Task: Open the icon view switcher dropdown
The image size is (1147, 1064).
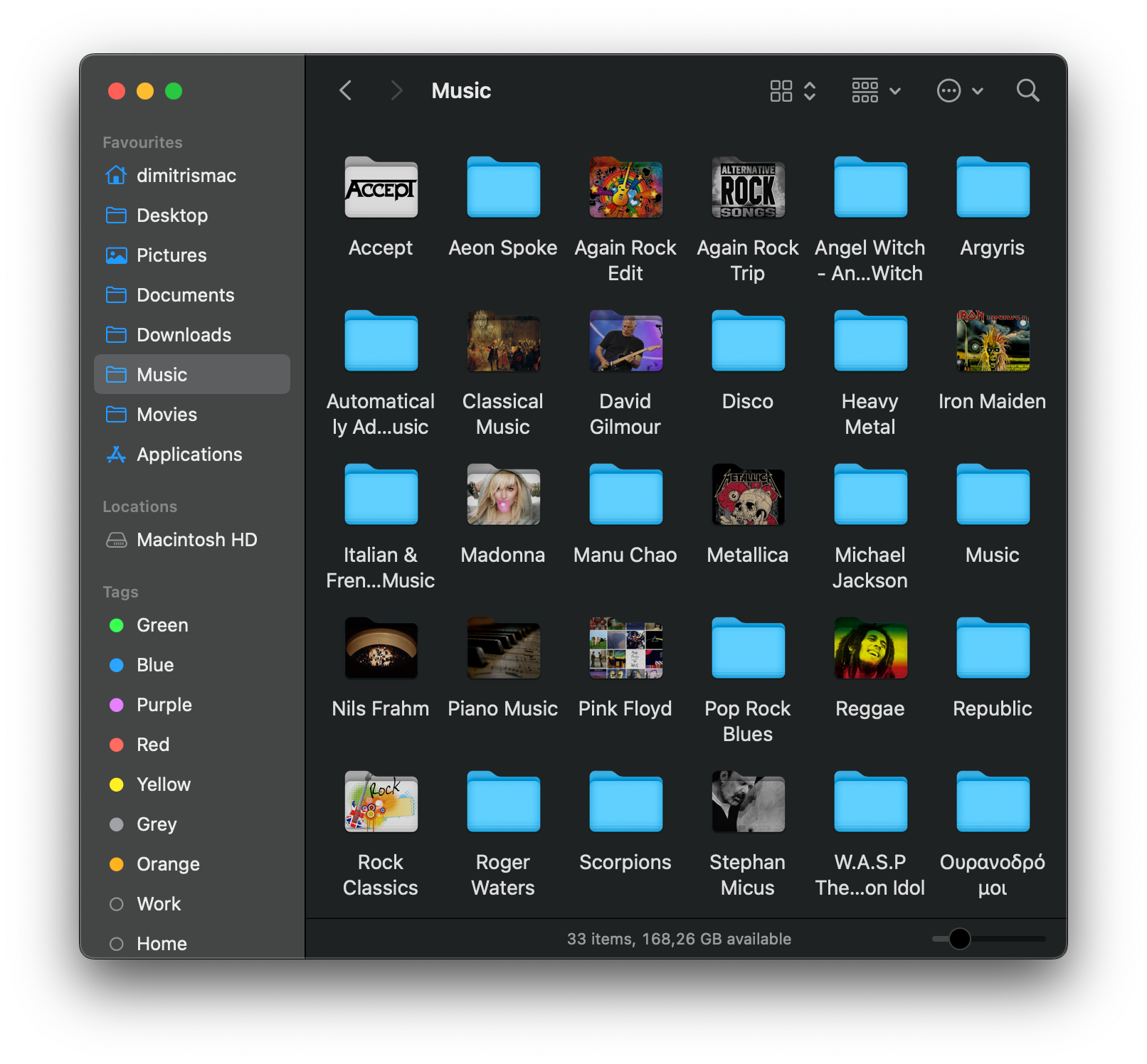Action: 793,91
